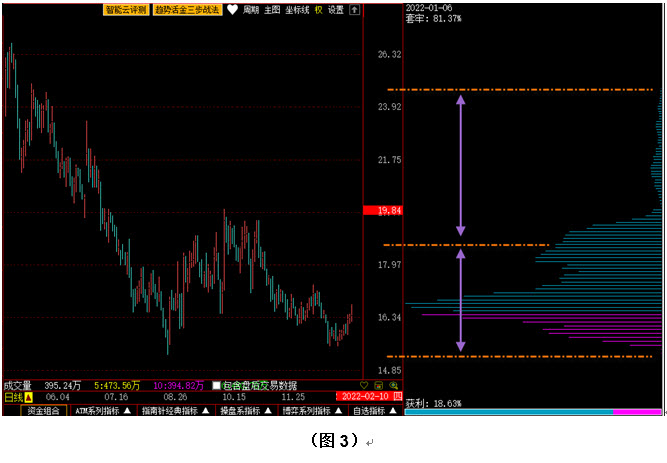Expand the 日线 period selector arrow
The height and width of the screenshot is (463, 667).
28,397
